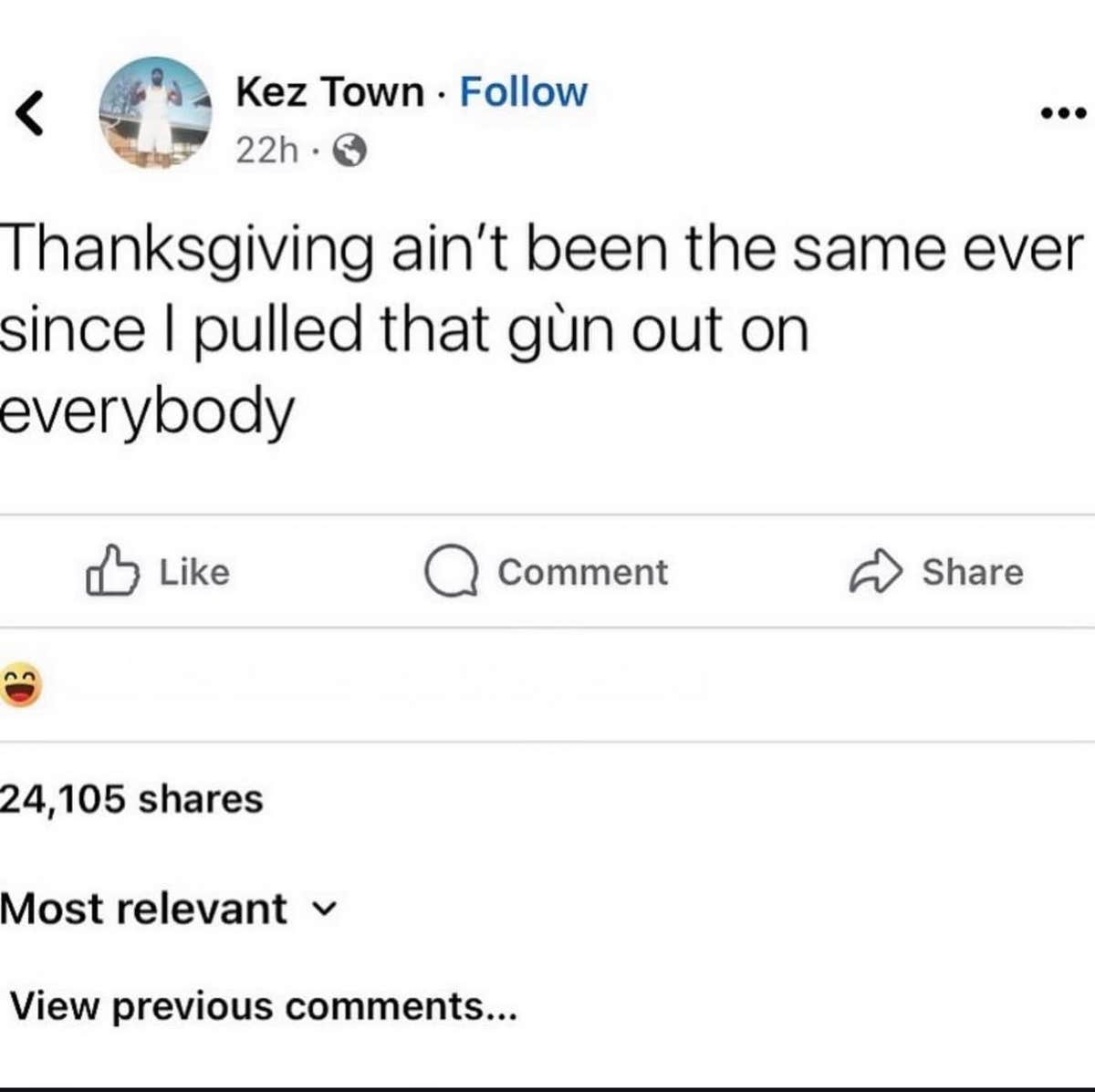Open the Comment speech bubble icon
This screenshot has width=1095, height=1092.
tap(454, 573)
